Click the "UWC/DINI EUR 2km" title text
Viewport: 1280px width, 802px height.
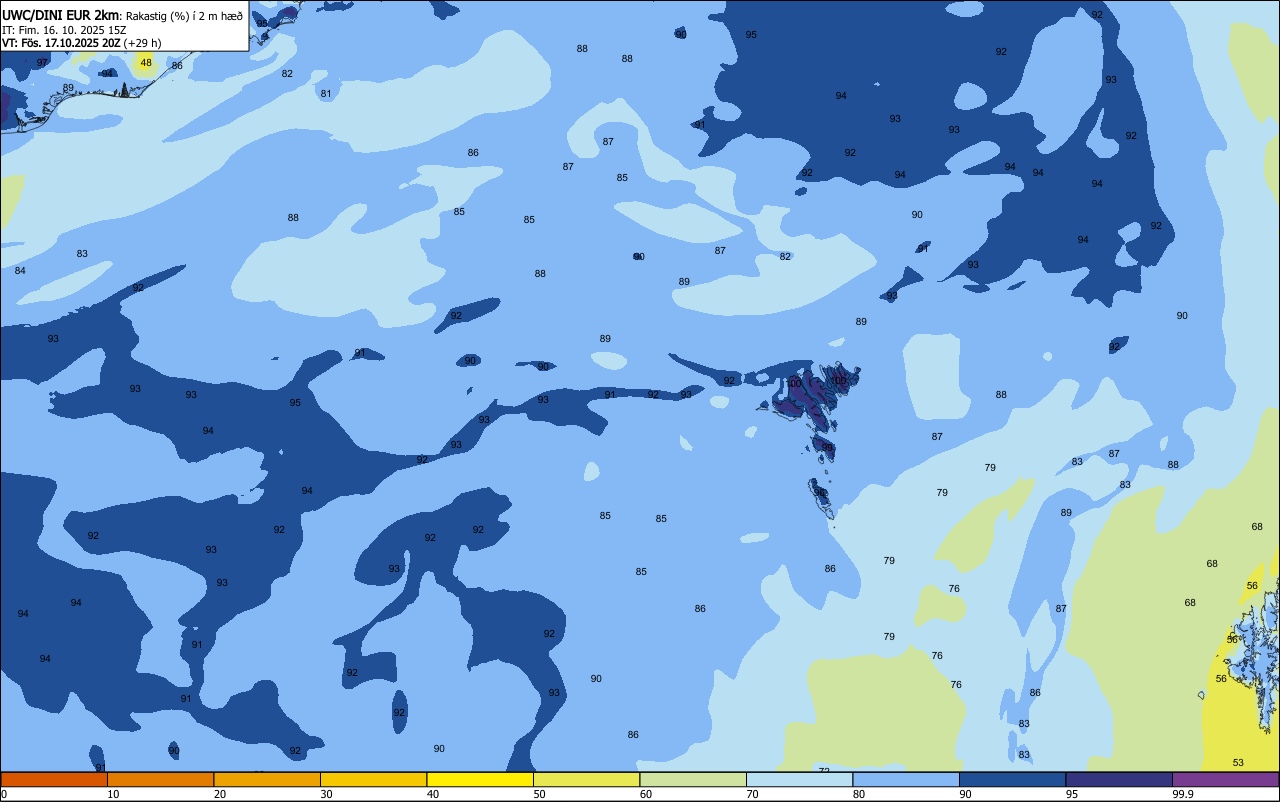point(61,15)
